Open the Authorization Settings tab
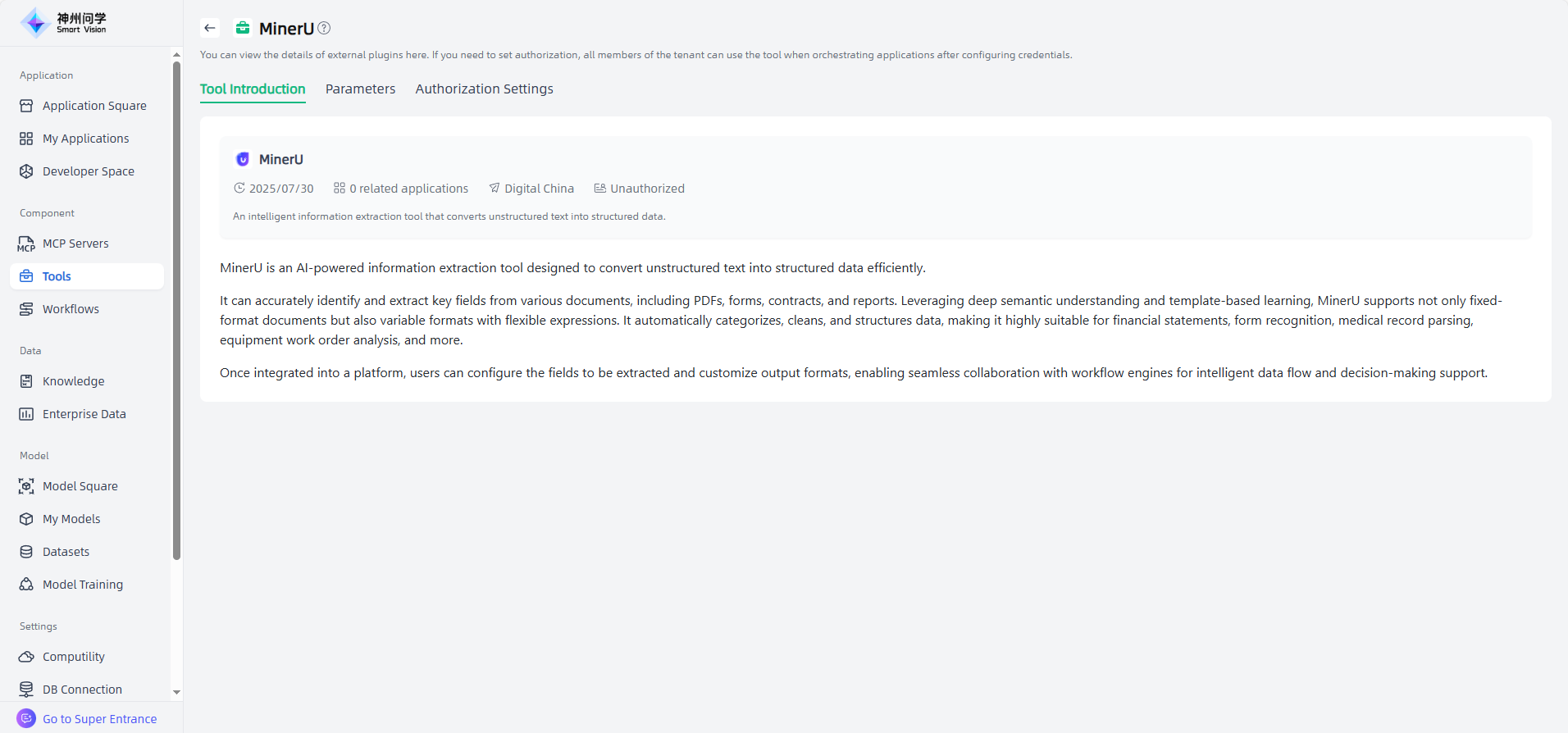Screen dimensions: 1568x733 pos(484,89)
